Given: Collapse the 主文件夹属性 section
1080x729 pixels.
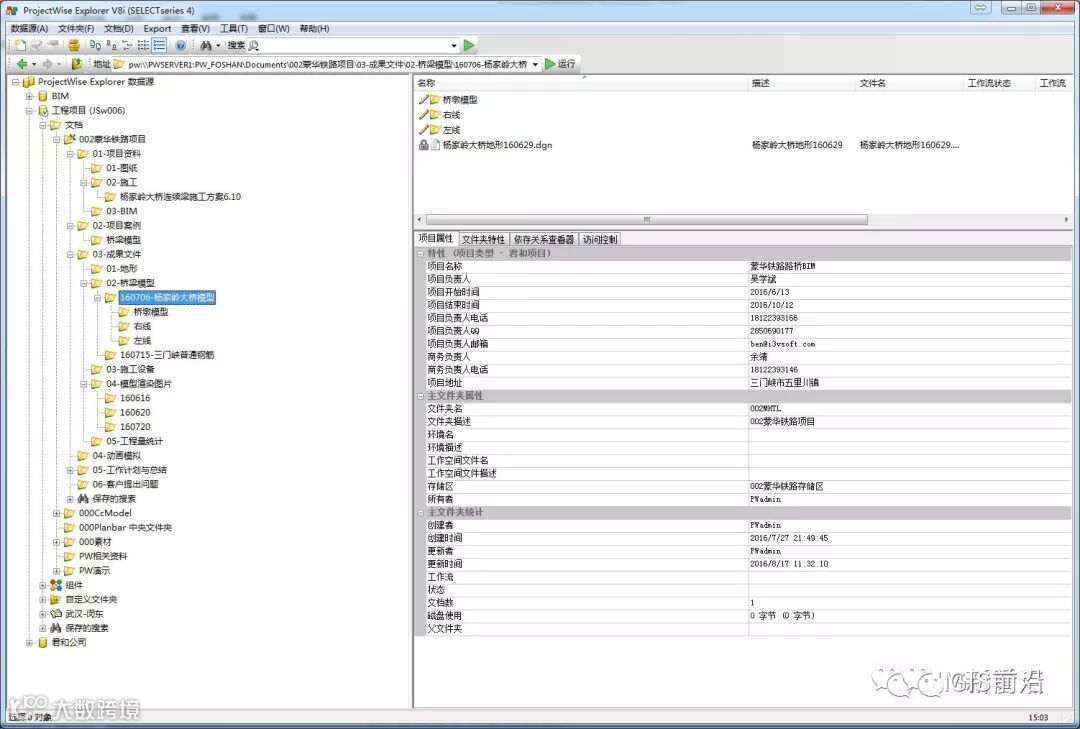Looking at the screenshot, I should click(420, 396).
